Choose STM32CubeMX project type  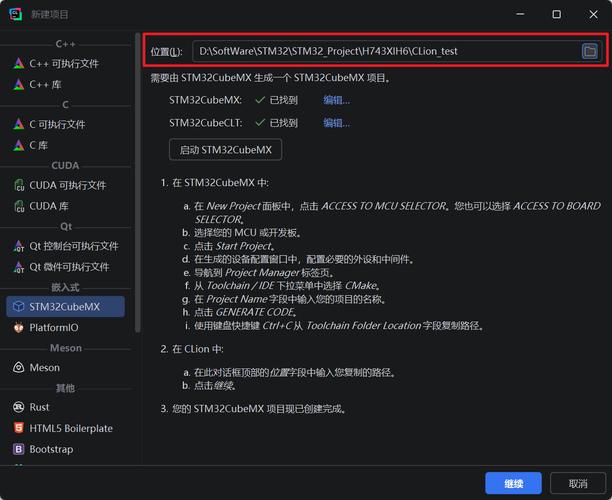[66, 306]
